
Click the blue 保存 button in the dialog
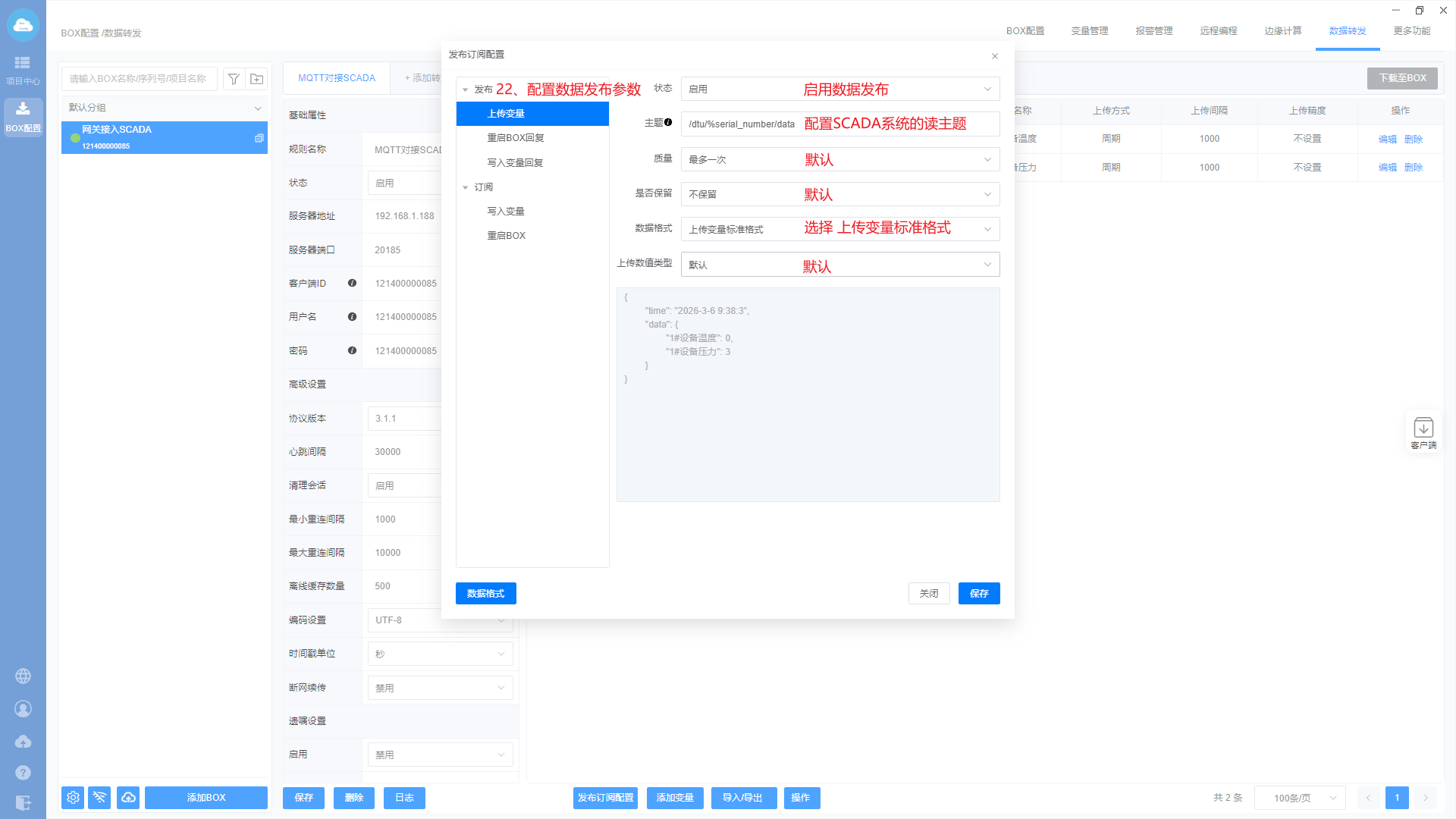tap(978, 594)
